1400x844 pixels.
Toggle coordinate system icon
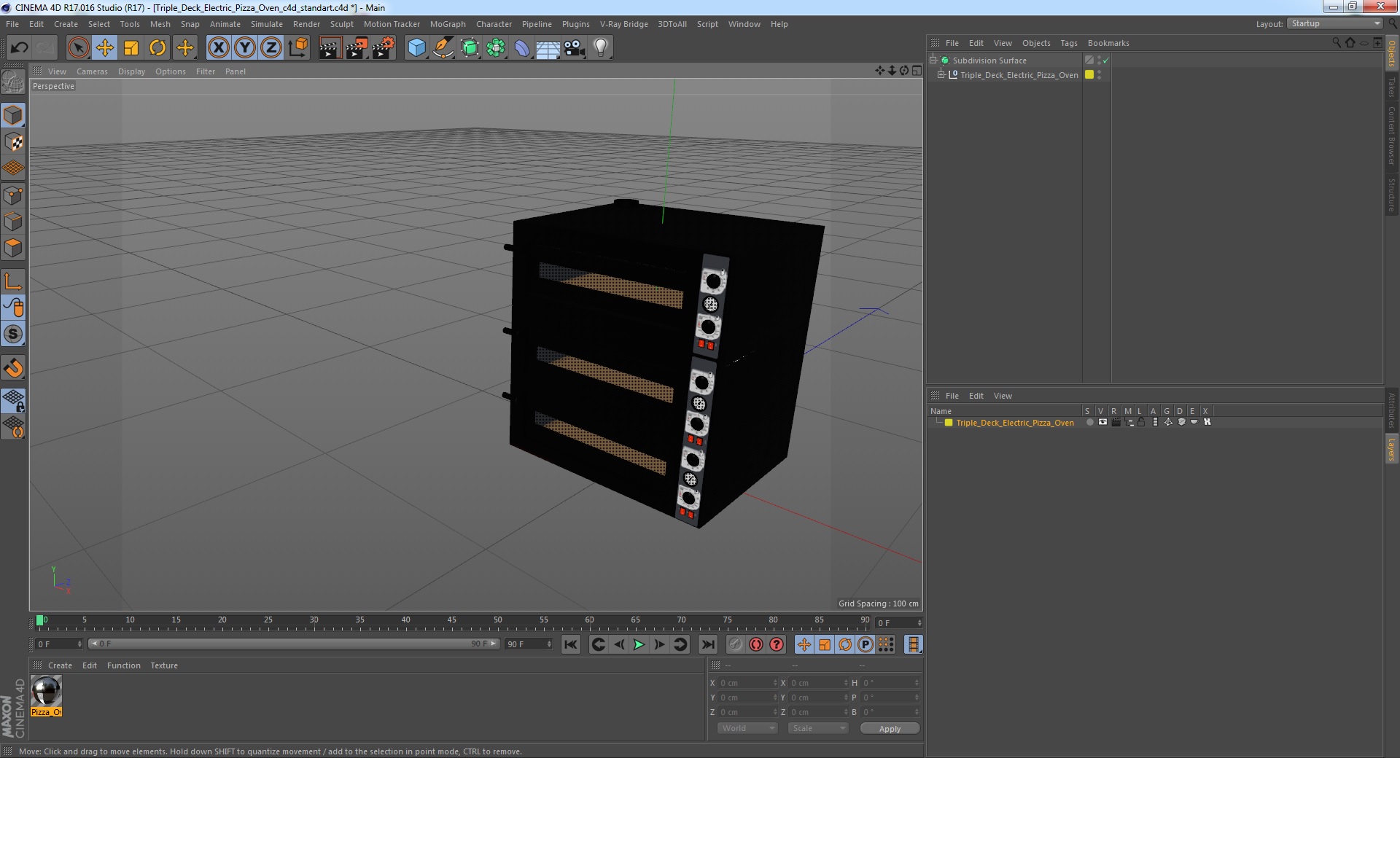(x=298, y=48)
